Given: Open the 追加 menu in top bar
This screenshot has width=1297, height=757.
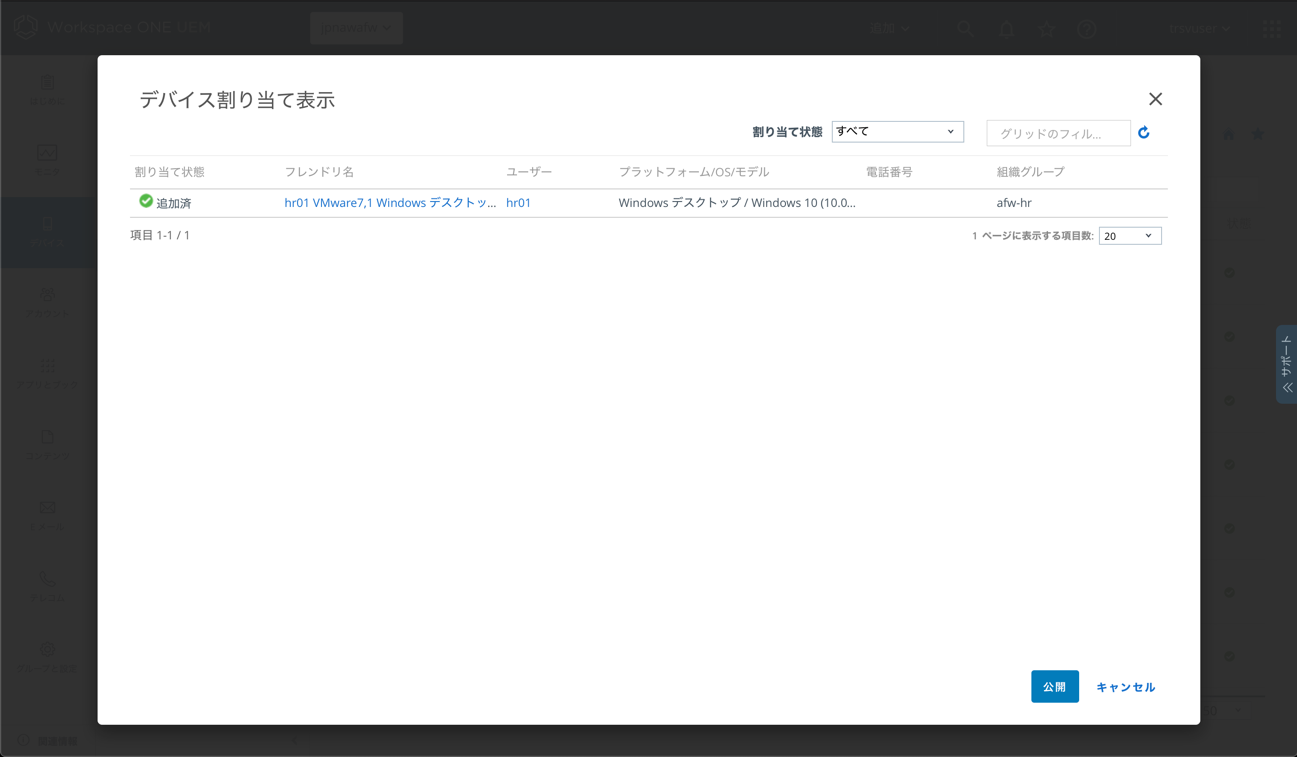Looking at the screenshot, I should 889,28.
